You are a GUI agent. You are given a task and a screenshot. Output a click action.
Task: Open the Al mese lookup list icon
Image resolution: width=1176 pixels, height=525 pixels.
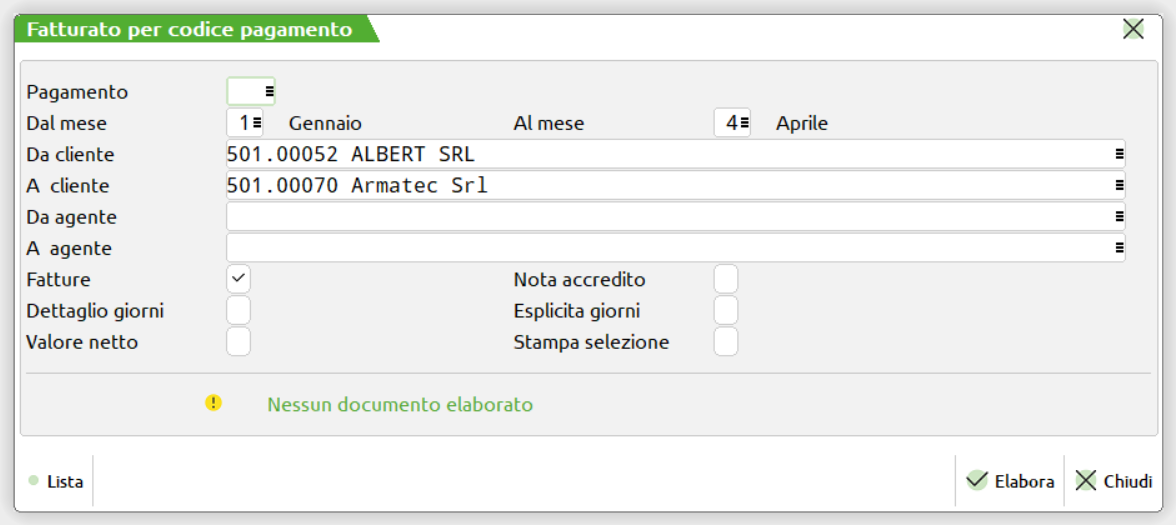tap(744, 123)
